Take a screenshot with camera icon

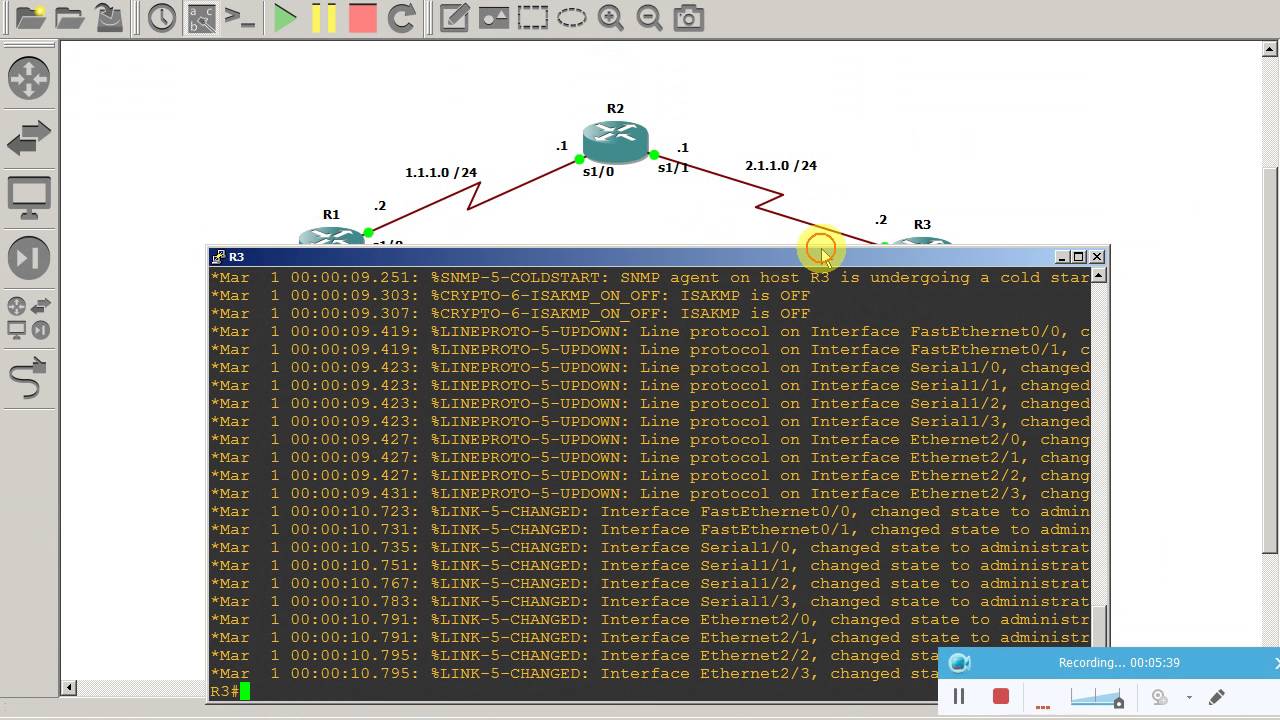[688, 17]
